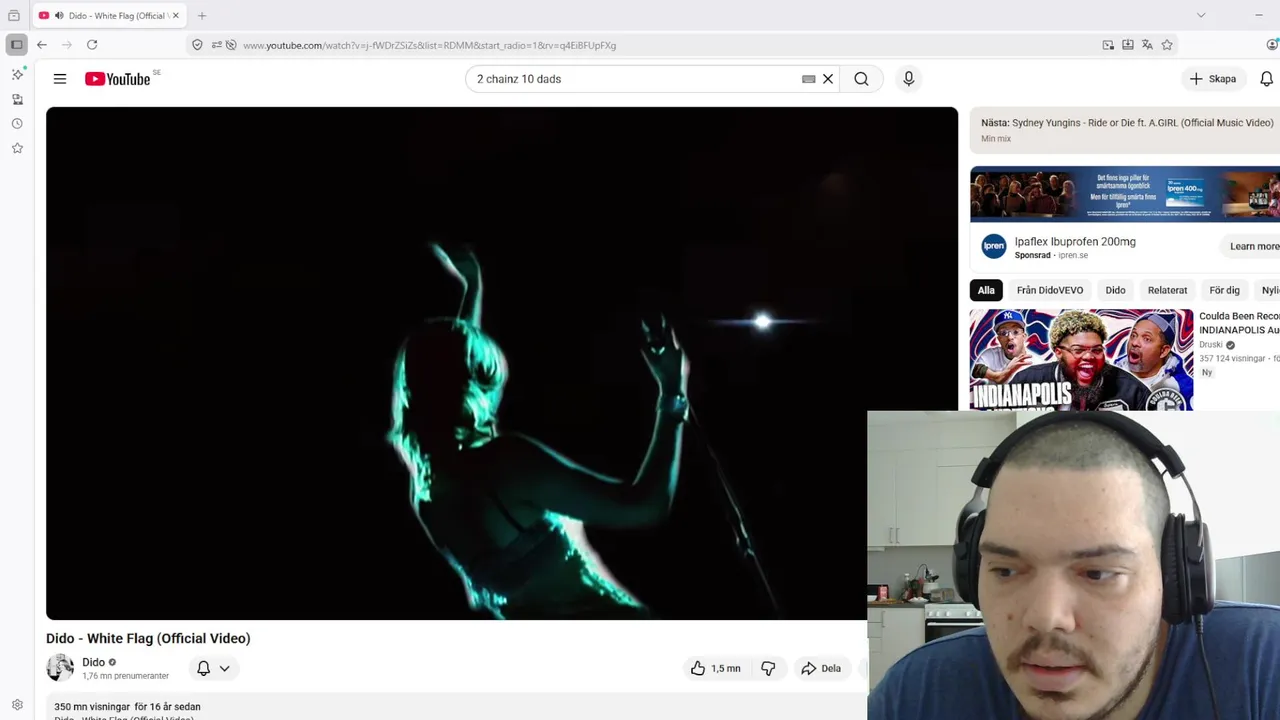
Task: Click the Skapa create button
Action: (1213, 79)
